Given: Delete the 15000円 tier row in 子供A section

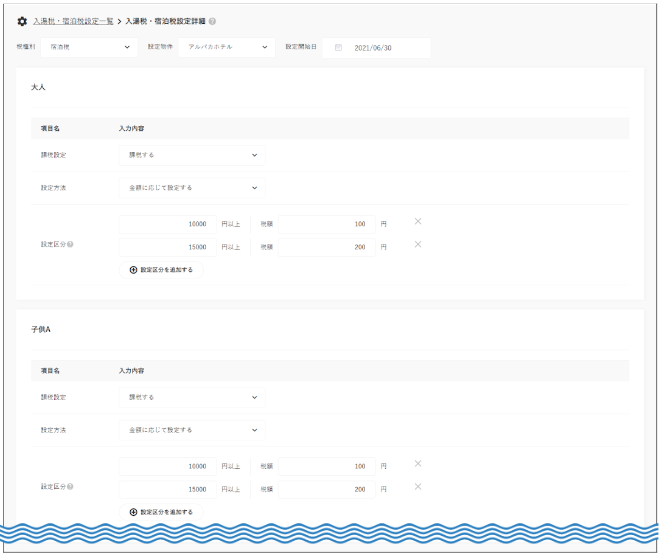Looking at the screenshot, I should [x=418, y=486].
